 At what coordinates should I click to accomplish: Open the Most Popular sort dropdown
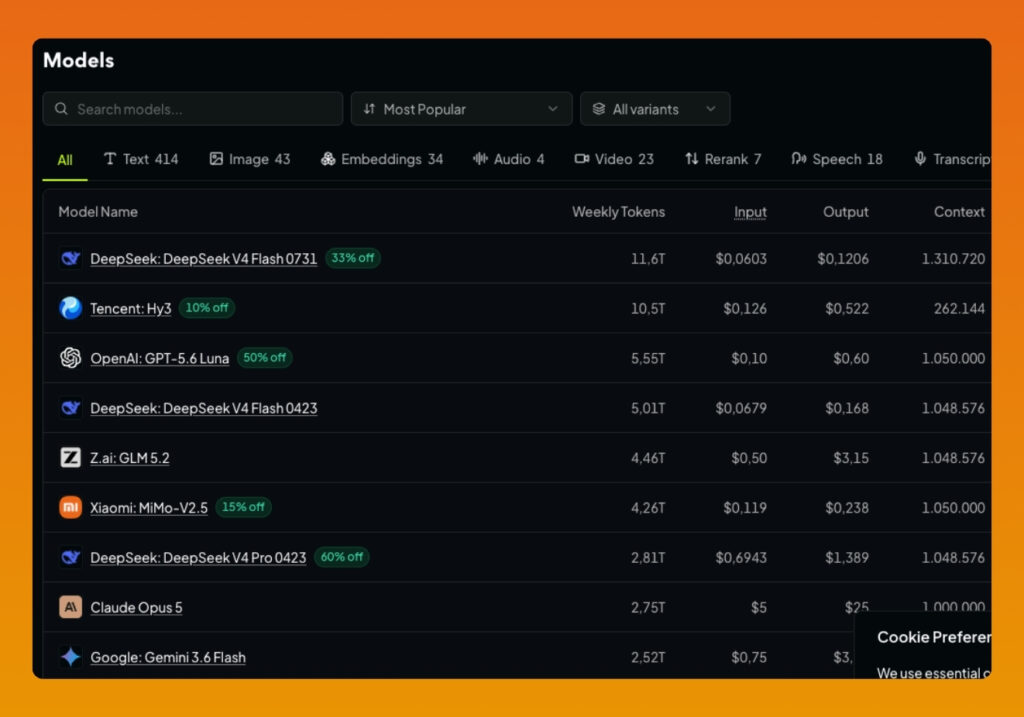coord(461,108)
